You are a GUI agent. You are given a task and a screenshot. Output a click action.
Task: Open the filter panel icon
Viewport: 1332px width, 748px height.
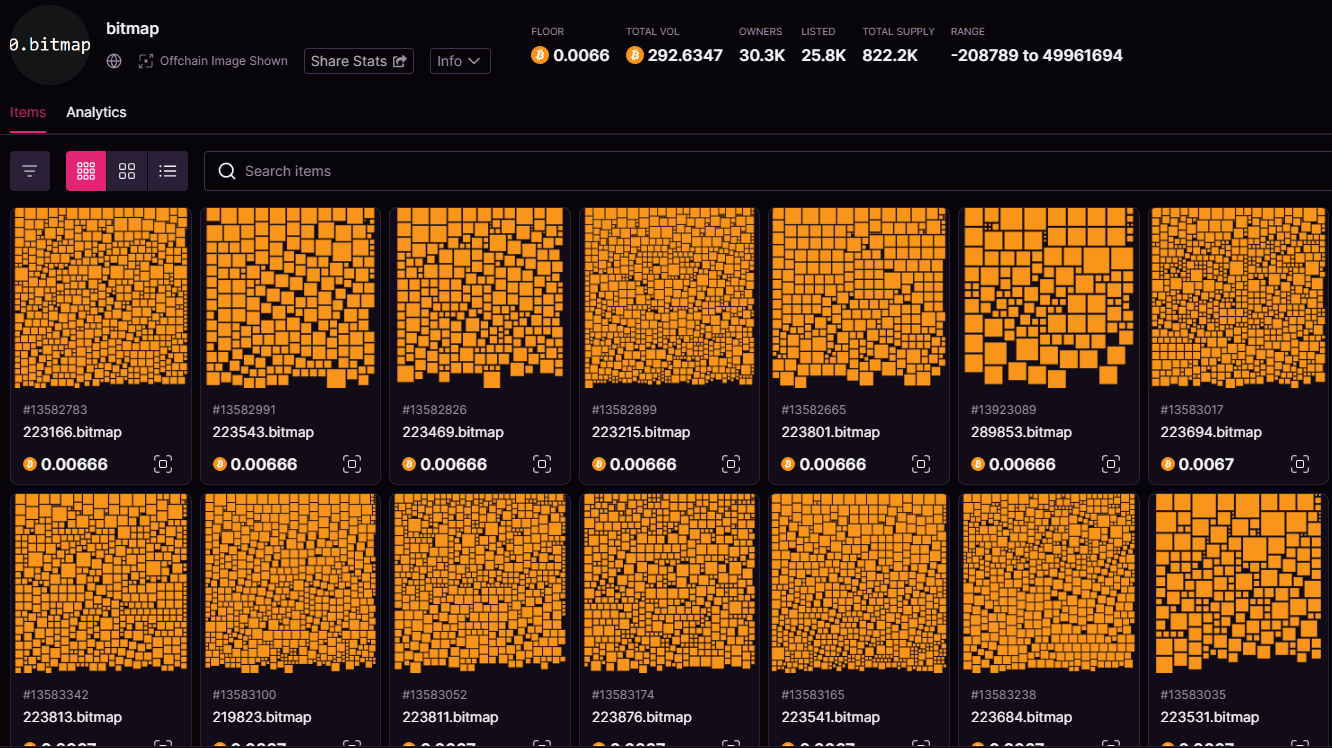point(30,171)
